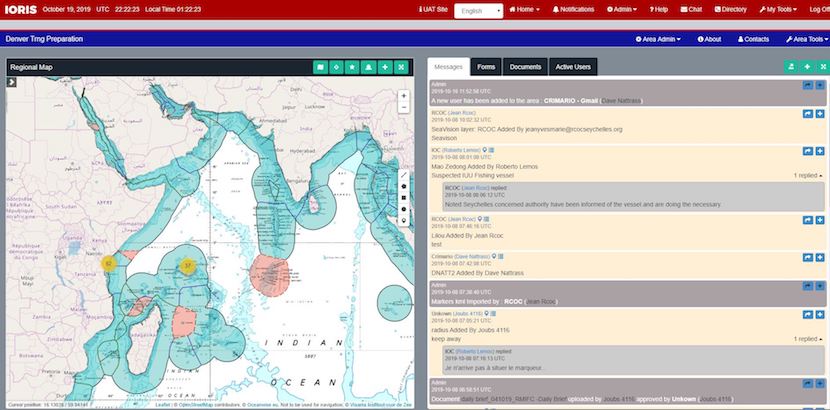Open the Area Admin dropdown menu
This screenshot has width=830, height=410.
660,39
